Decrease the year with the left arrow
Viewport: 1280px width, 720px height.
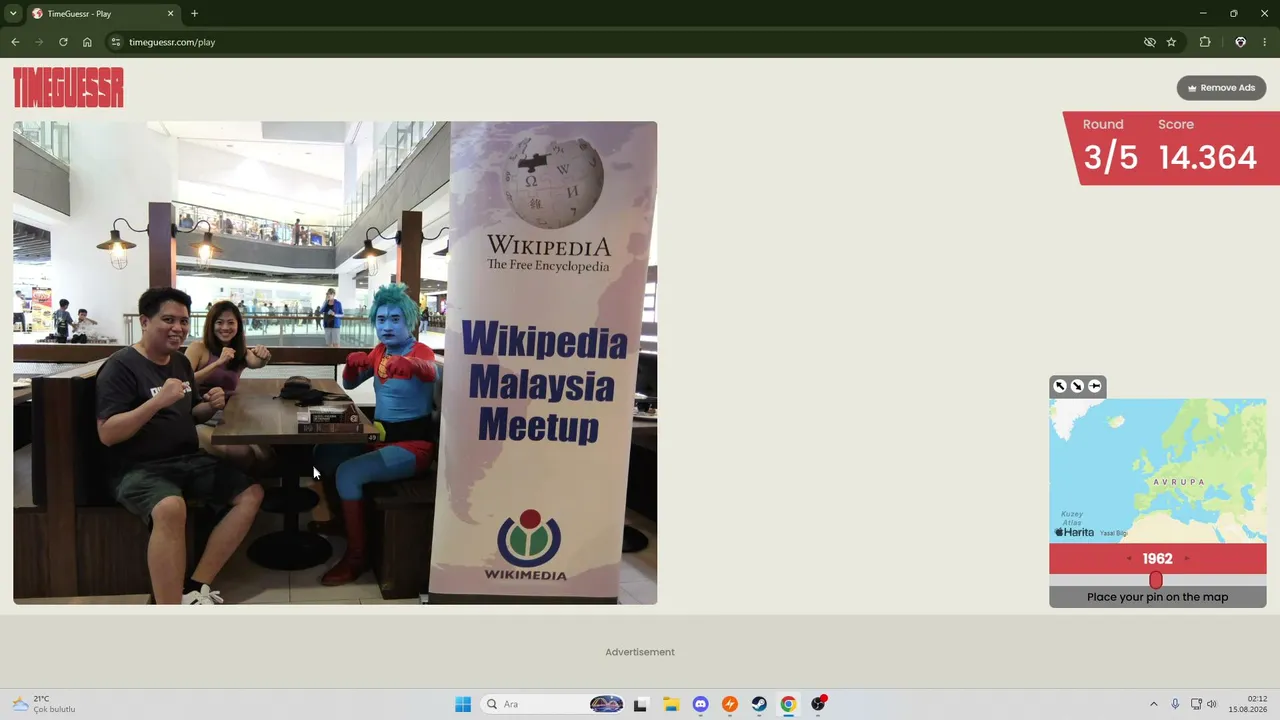(x=1129, y=559)
